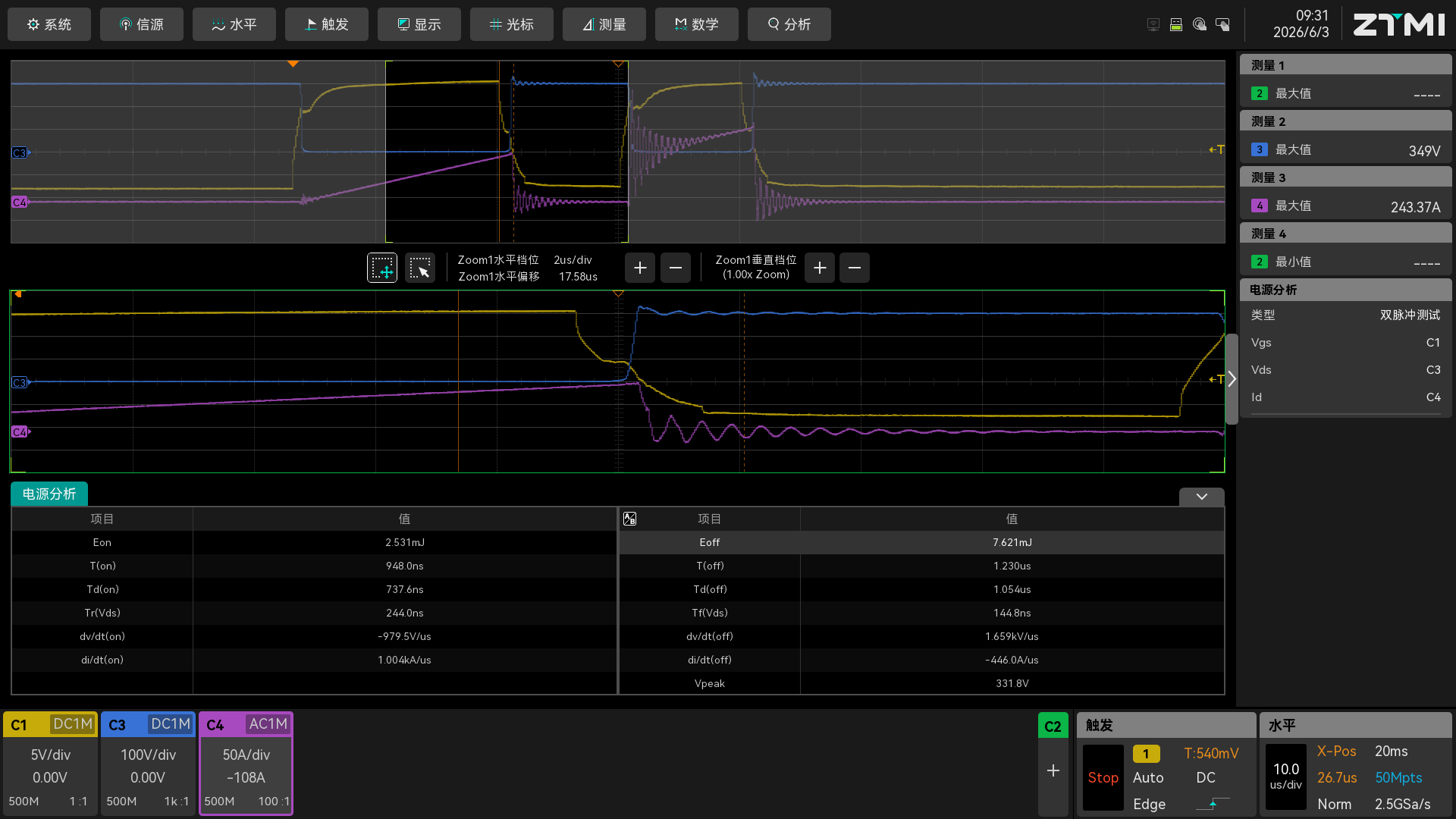Click the channel 2 badge in 测量 1

point(1260,93)
